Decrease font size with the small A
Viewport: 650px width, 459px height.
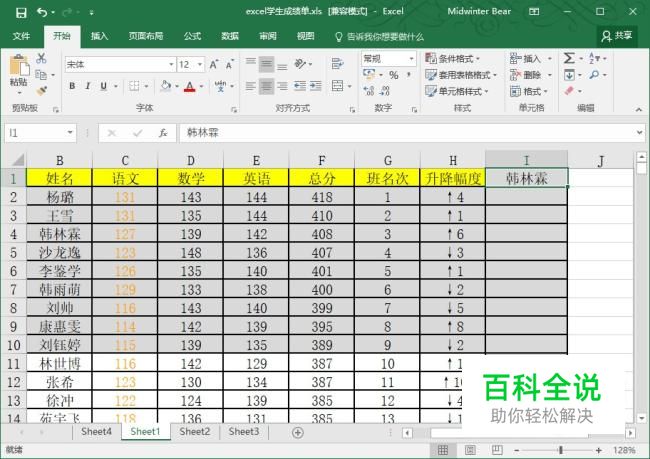pos(229,65)
